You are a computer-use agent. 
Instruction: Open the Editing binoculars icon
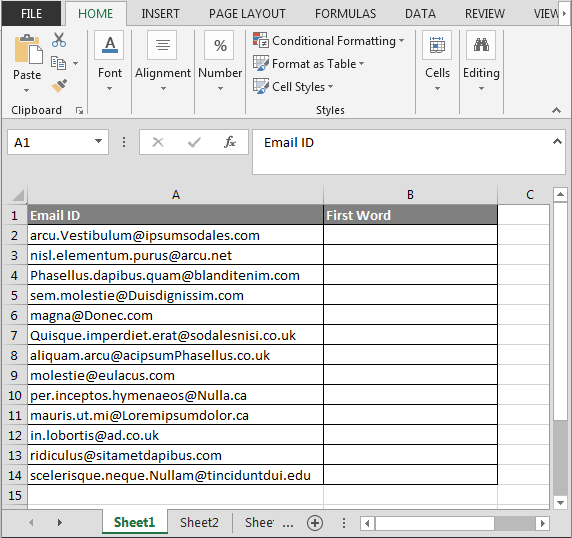481,45
